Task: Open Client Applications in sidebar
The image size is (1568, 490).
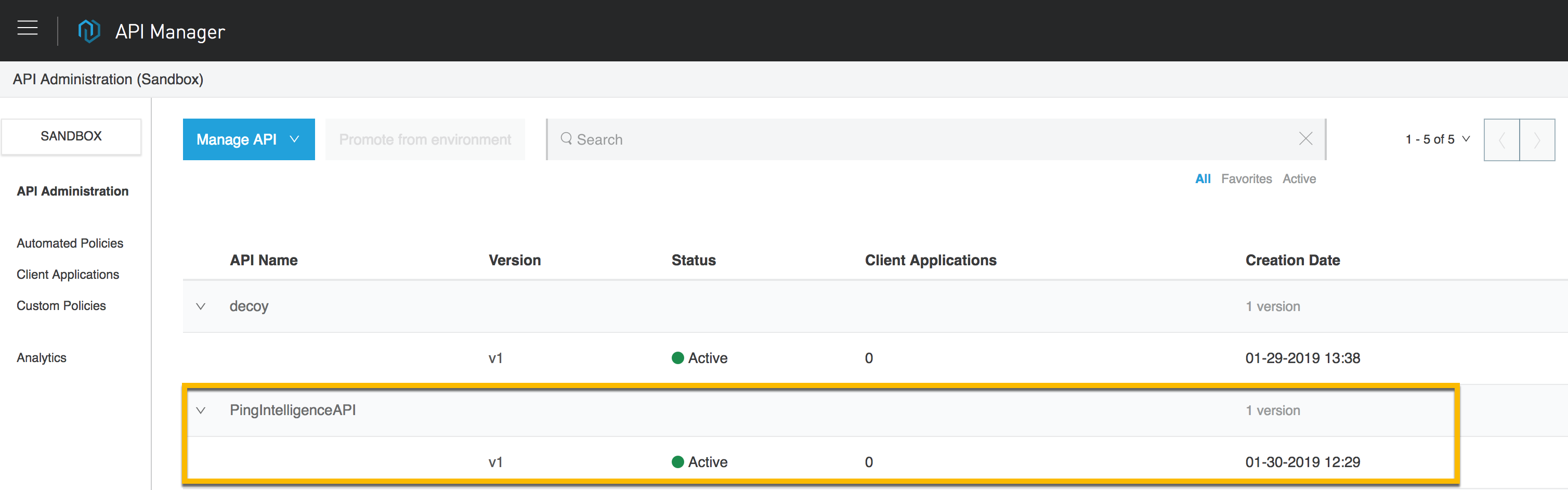Action: pyautogui.click(x=68, y=275)
